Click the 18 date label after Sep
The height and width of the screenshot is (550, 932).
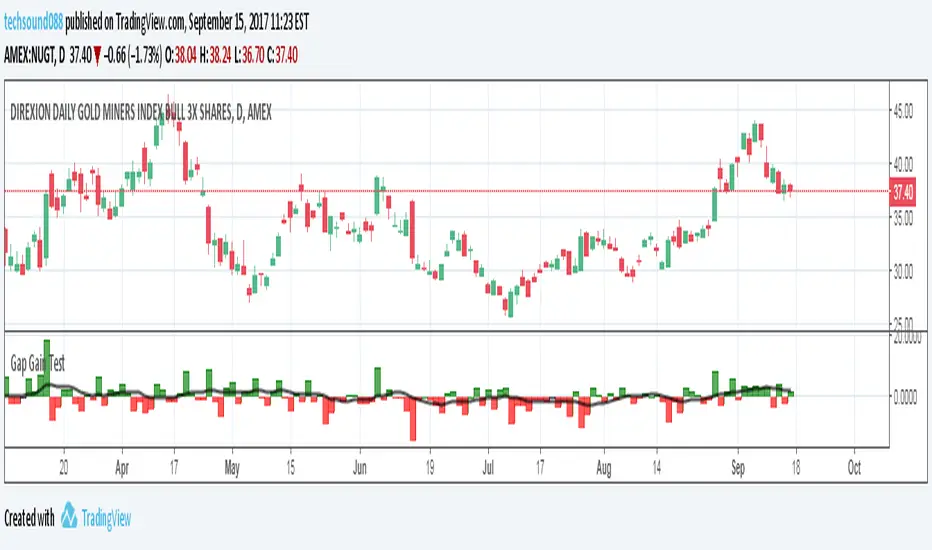(x=796, y=468)
